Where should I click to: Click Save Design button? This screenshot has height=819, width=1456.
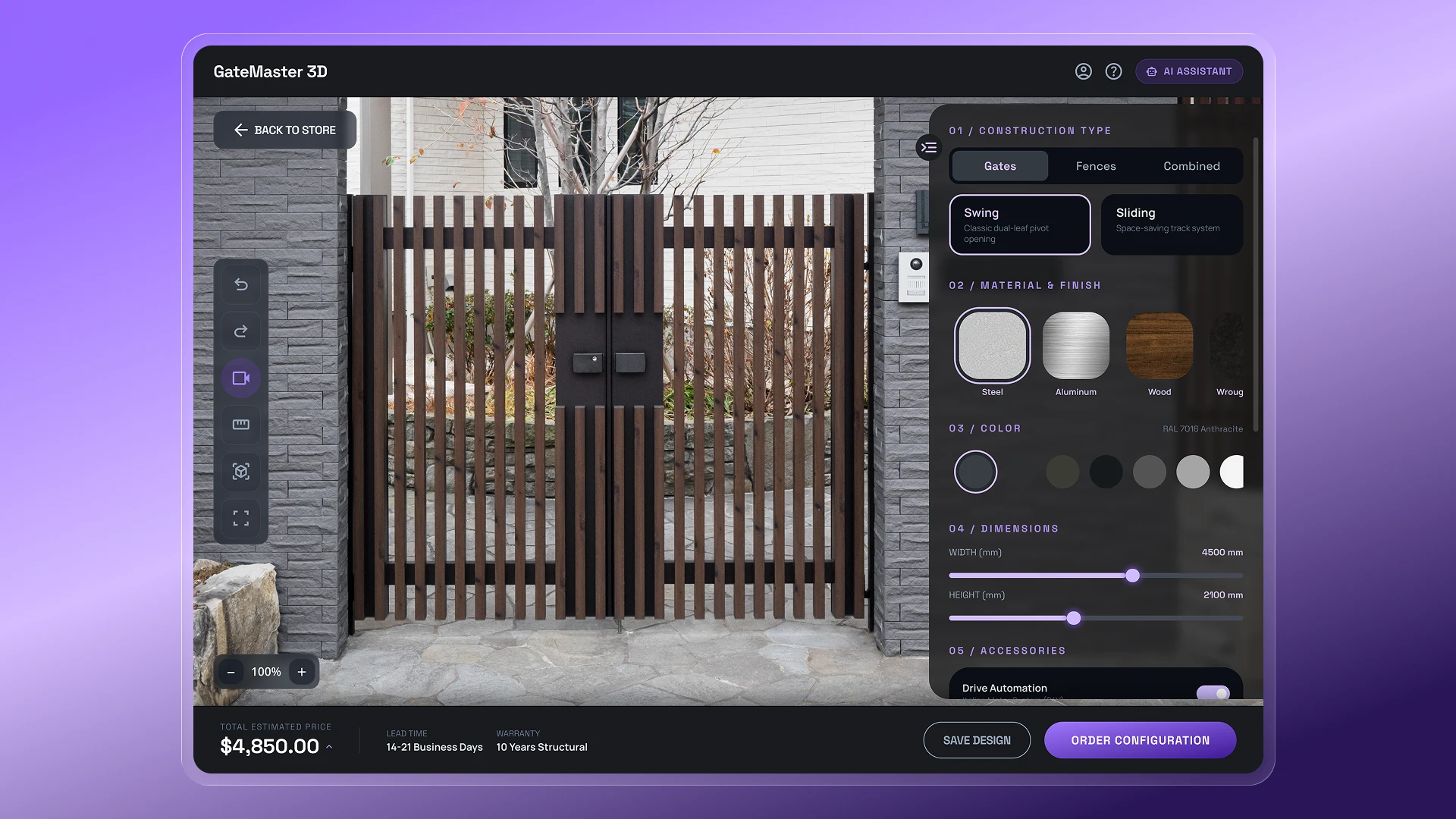click(977, 740)
